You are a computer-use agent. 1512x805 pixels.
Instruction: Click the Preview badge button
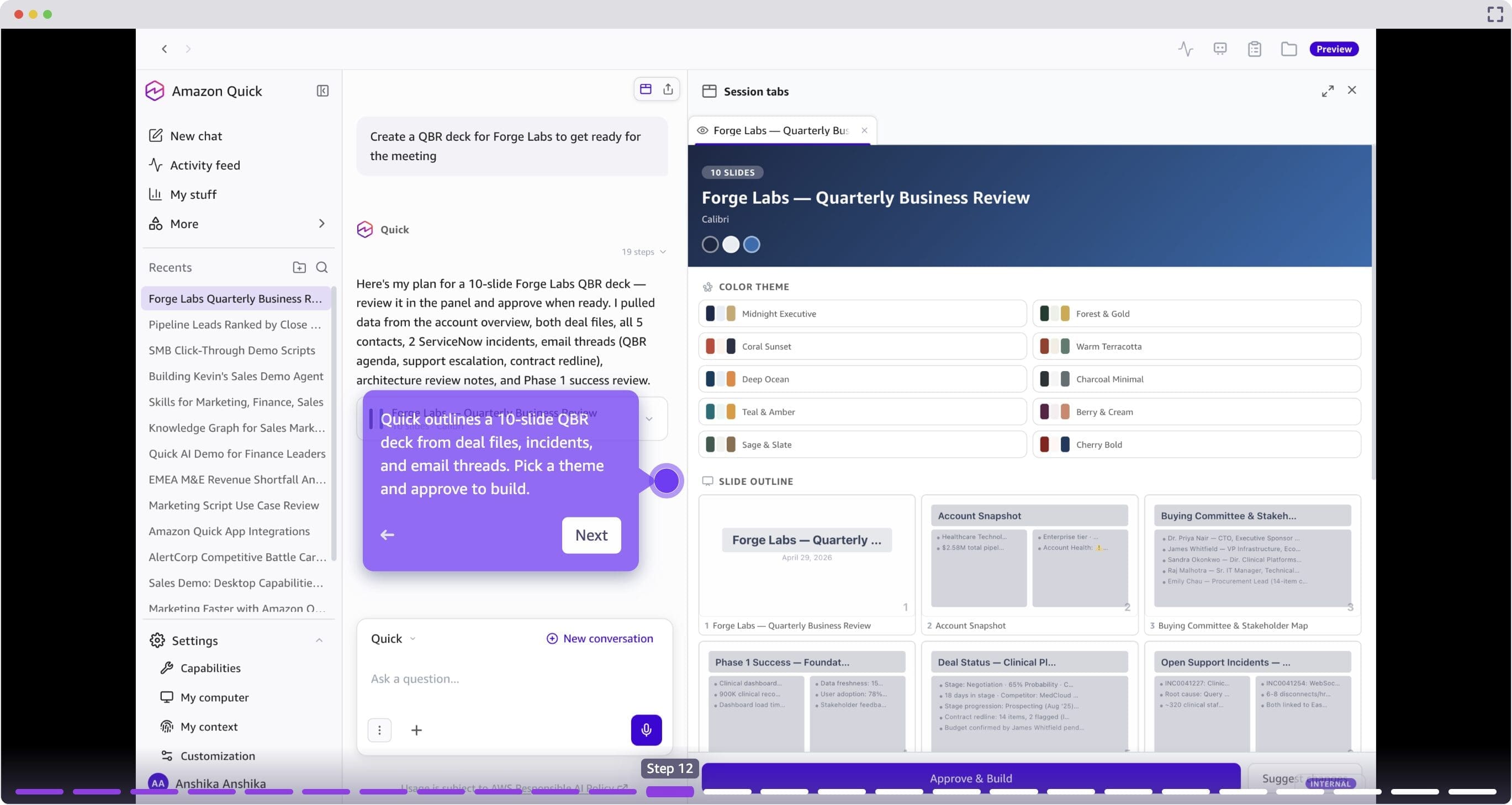point(1334,49)
